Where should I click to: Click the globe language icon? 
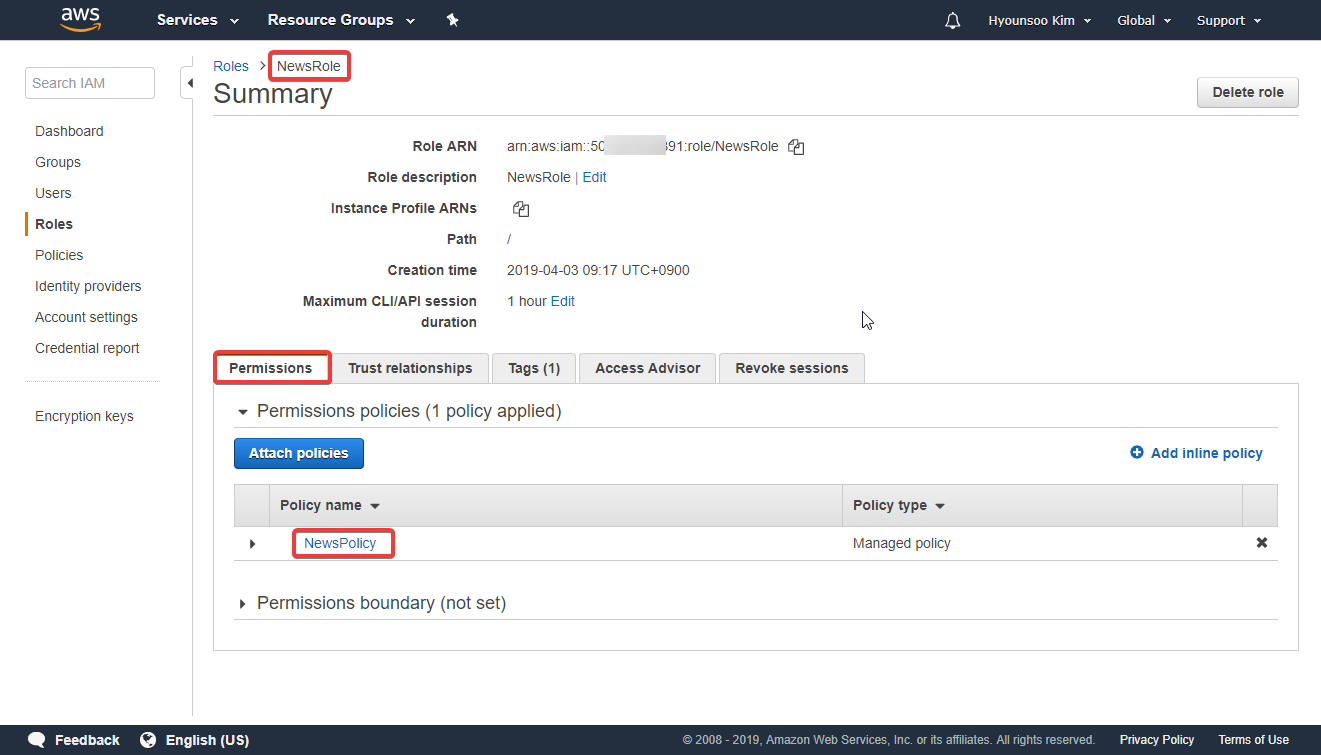[x=148, y=740]
